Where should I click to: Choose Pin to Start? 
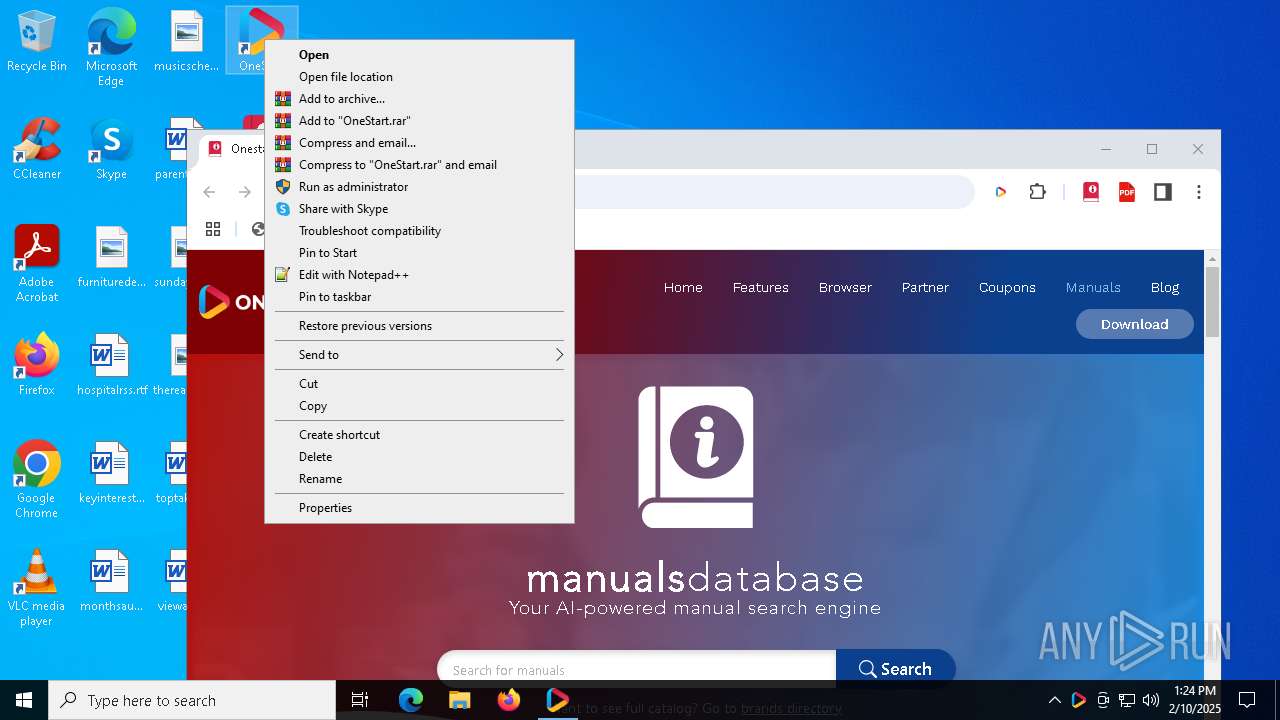pos(419,253)
